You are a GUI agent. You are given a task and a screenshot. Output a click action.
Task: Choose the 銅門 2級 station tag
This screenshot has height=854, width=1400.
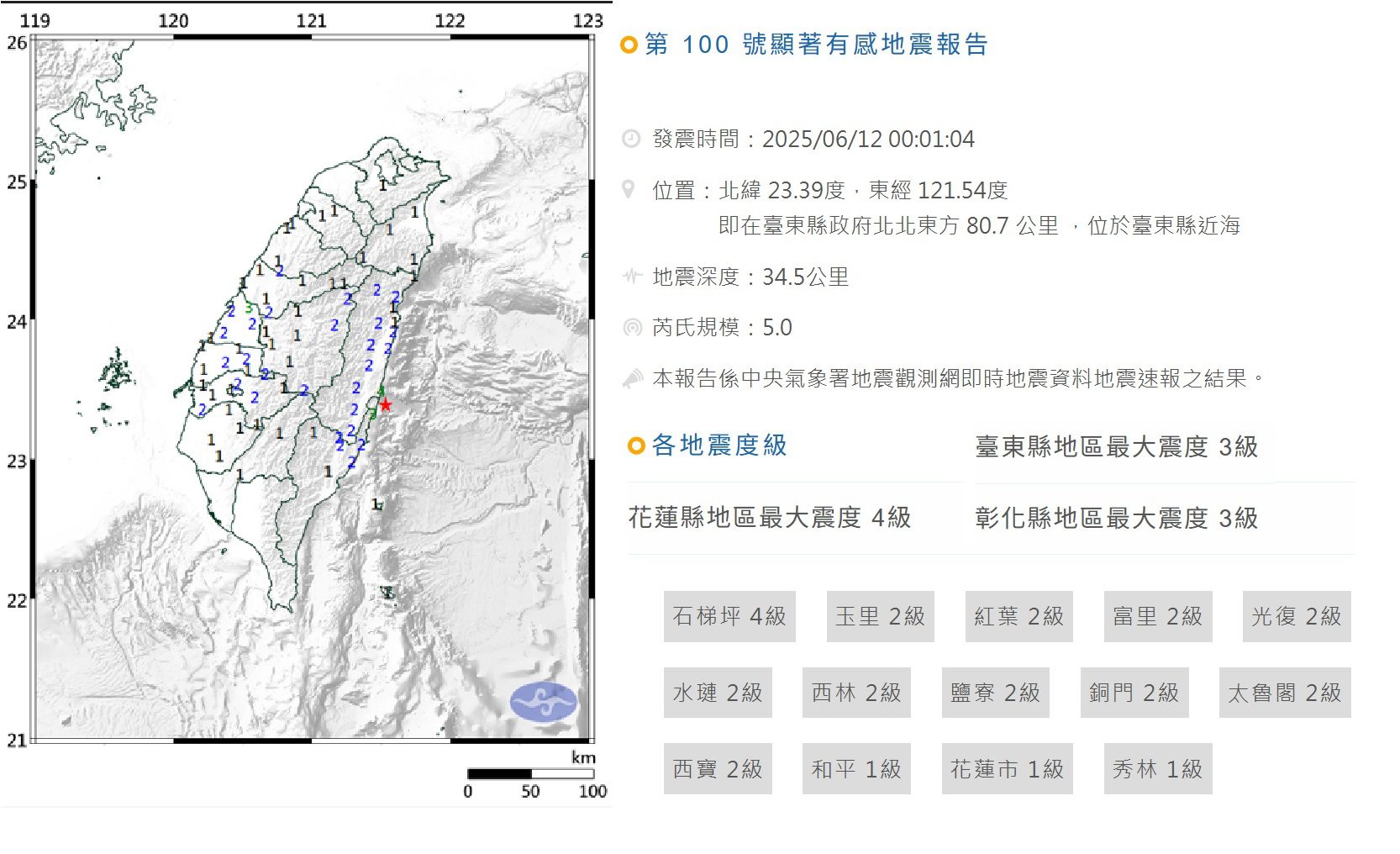point(1134,693)
